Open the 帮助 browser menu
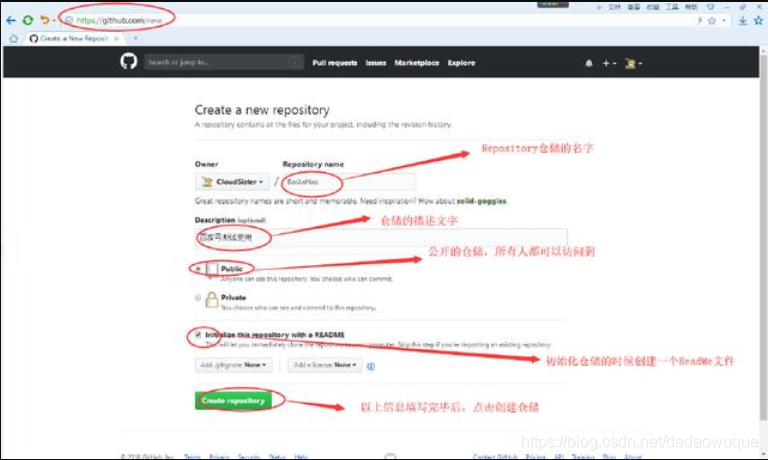Image resolution: width=768 pixels, height=460 pixels. coord(691,7)
